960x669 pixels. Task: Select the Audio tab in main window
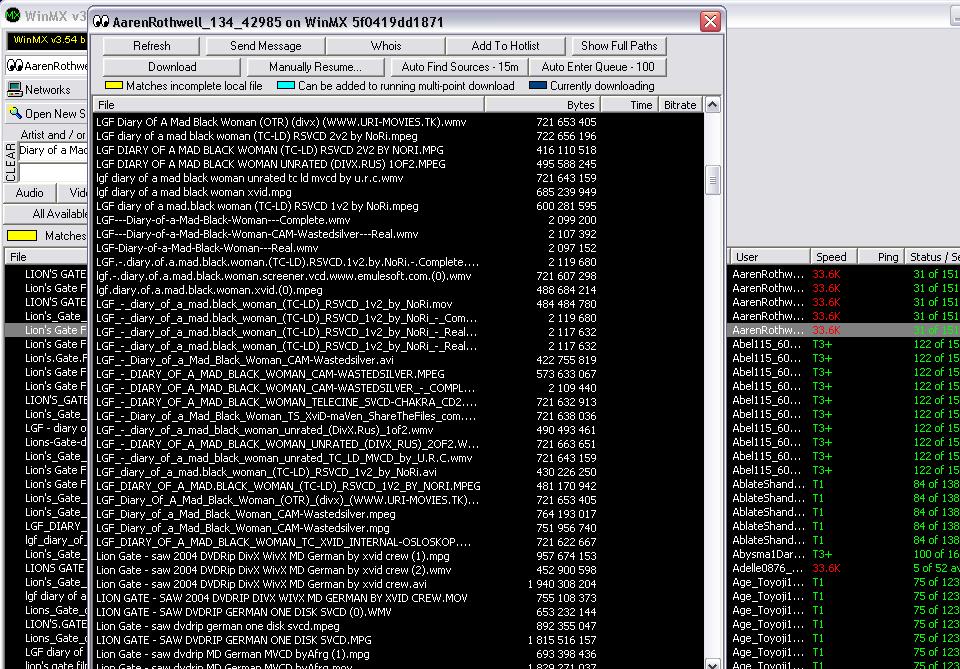(29, 193)
